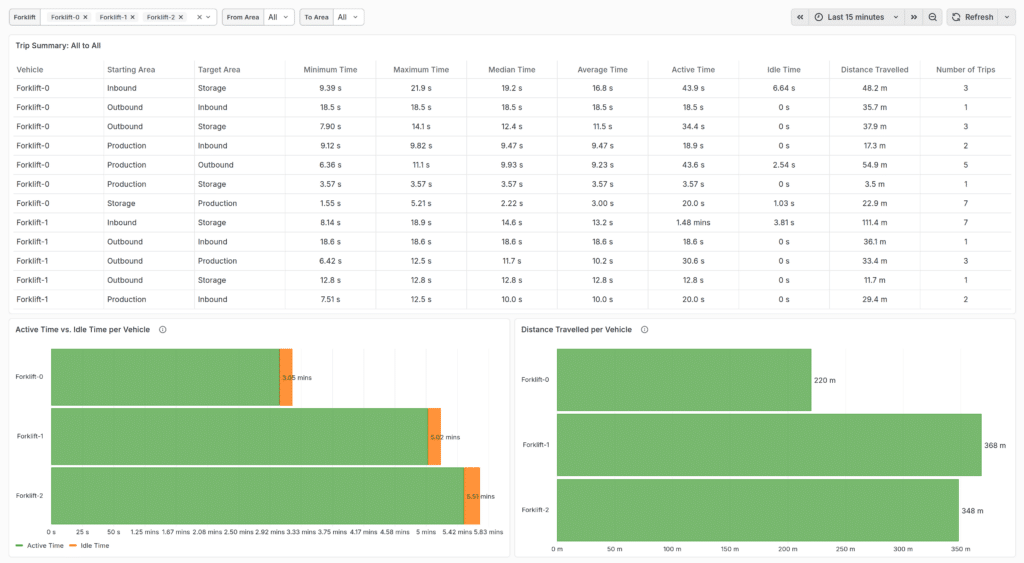Open the From Area dropdown
Viewport: 1024px width, 563px height.
coord(278,17)
